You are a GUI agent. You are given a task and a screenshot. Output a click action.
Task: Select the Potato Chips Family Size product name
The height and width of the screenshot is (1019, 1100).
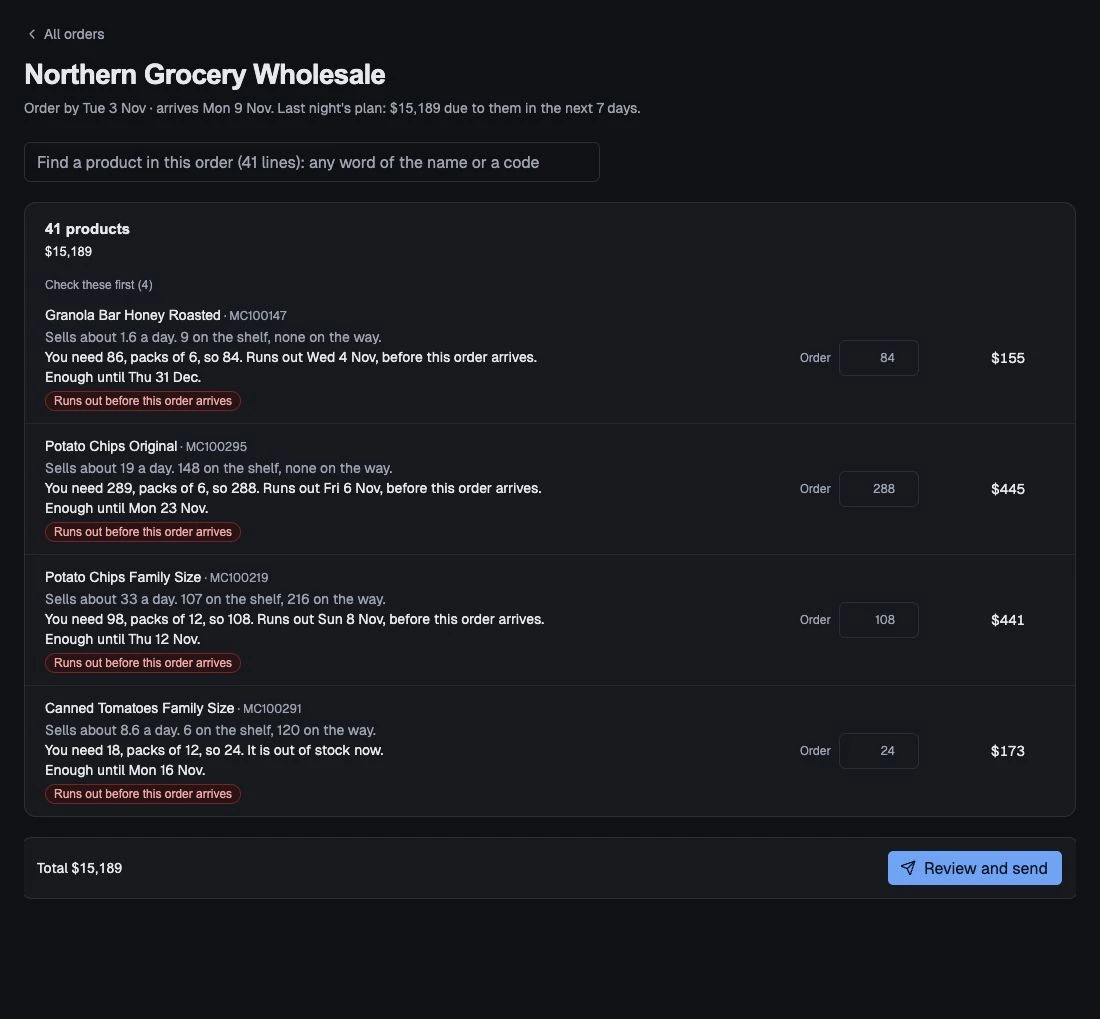123,577
